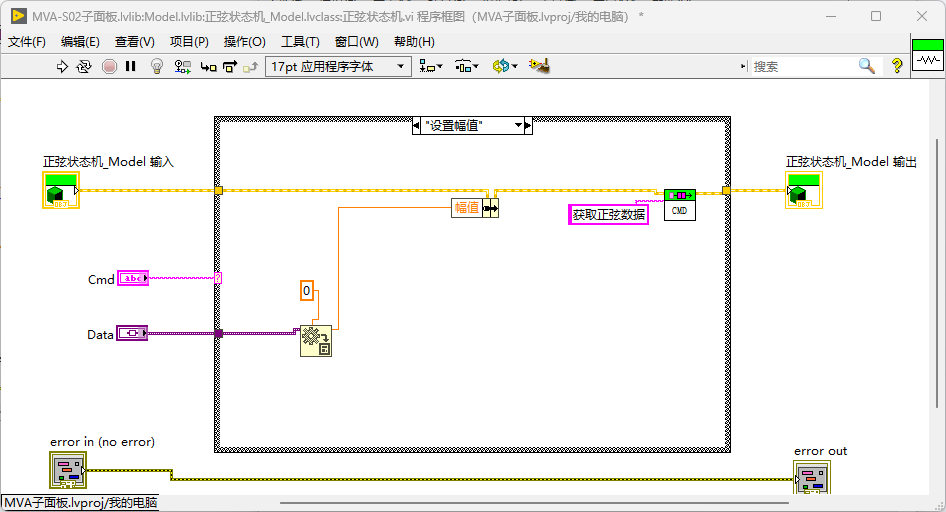The width and height of the screenshot is (946, 512).
Task: Open the Align Objects dropdown
Action: 431,66
